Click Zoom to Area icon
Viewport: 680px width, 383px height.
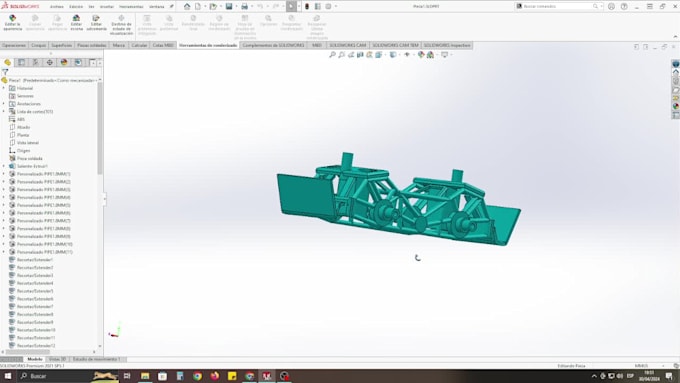coord(342,55)
